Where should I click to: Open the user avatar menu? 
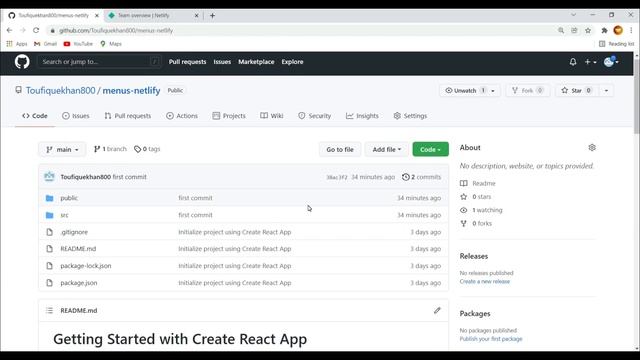(611, 62)
